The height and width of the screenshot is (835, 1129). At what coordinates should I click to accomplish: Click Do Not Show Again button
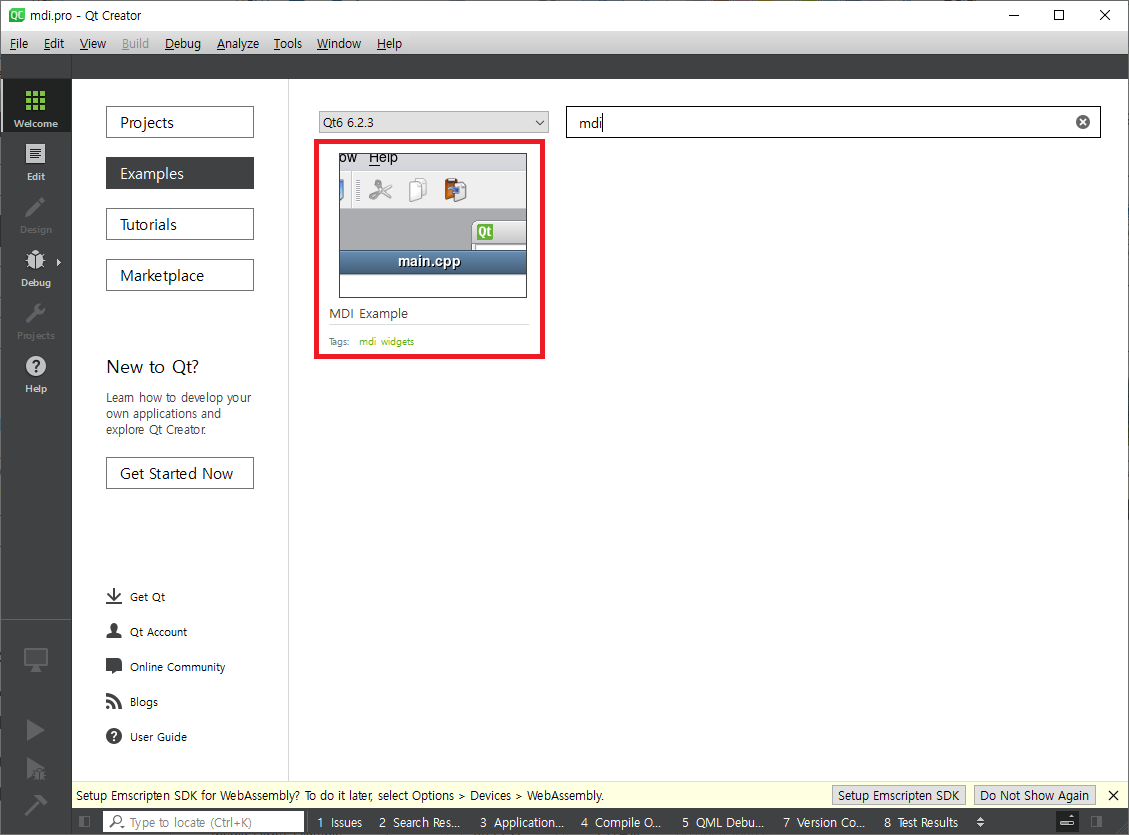pyautogui.click(x=1034, y=795)
